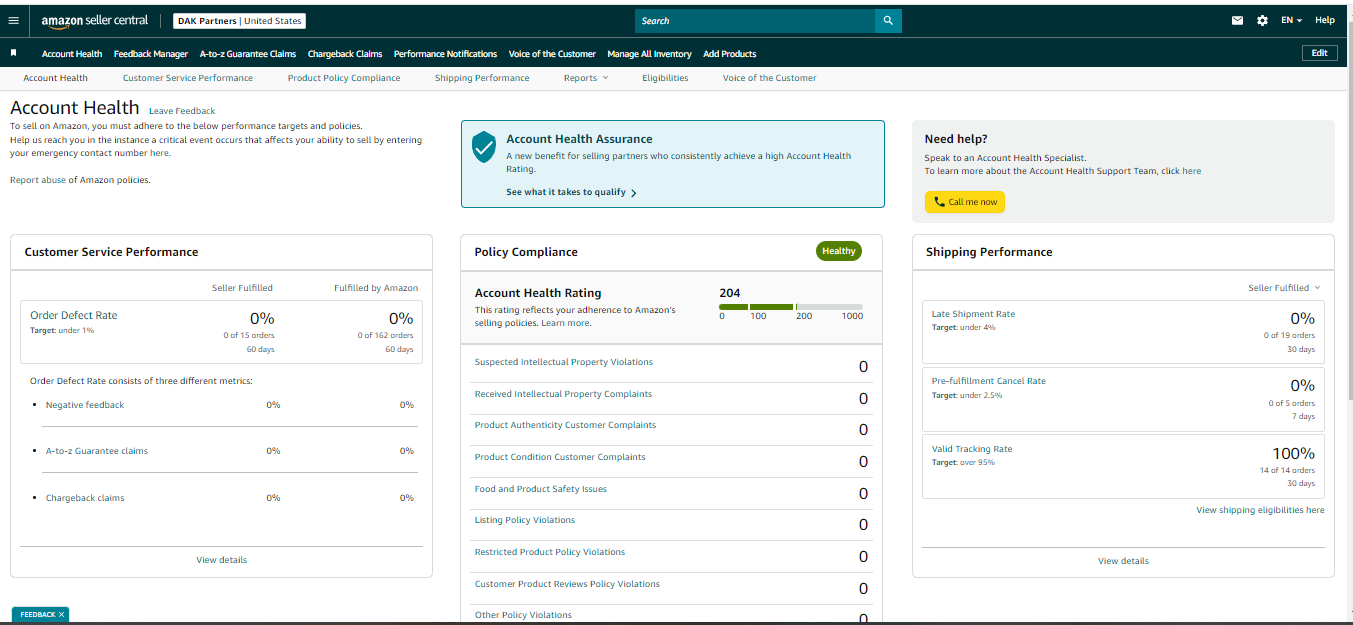Select the Account Health sub-tab

tap(56, 78)
